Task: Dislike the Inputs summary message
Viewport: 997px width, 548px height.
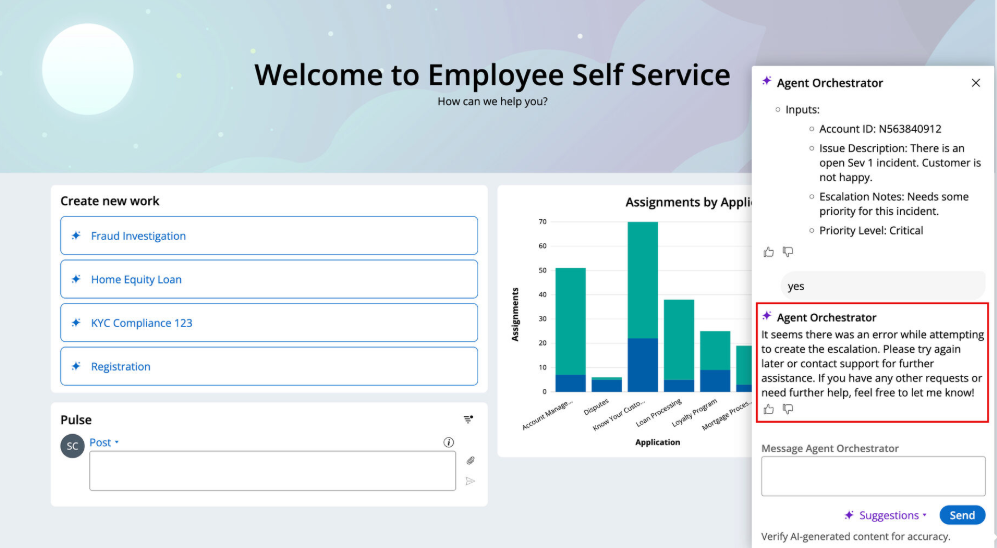Action: (788, 252)
